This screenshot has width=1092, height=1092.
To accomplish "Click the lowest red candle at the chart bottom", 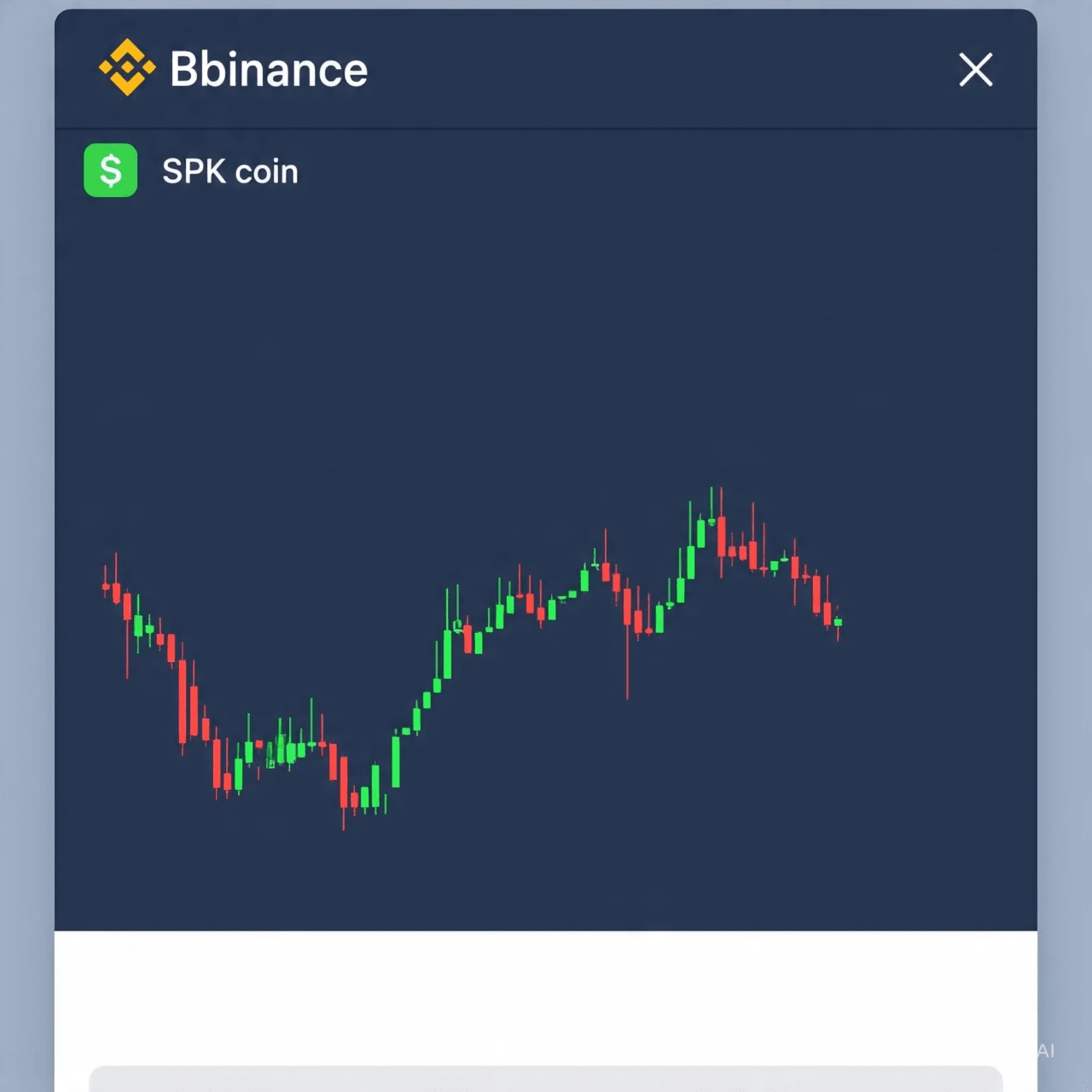I will coord(344,781).
